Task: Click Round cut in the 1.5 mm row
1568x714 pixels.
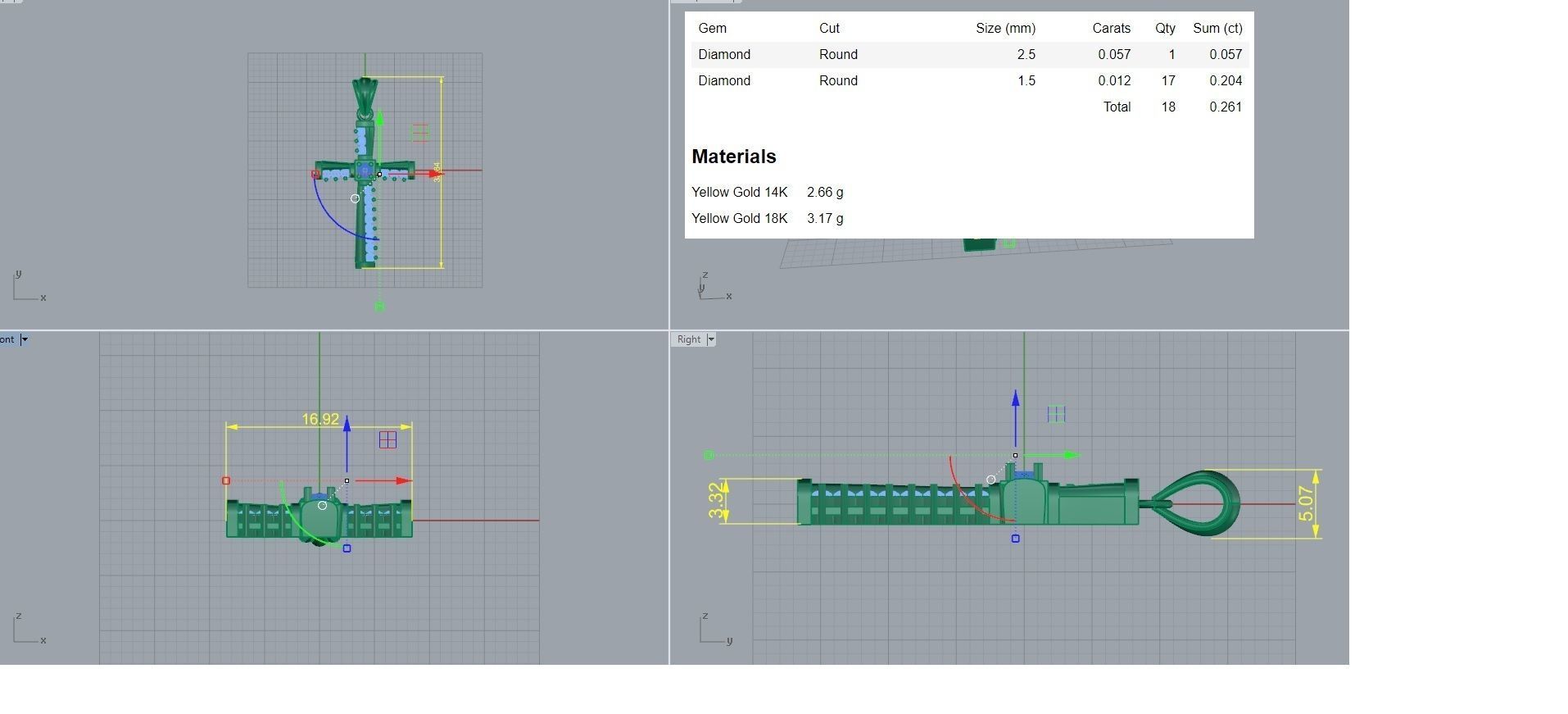Action: [838, 80]
